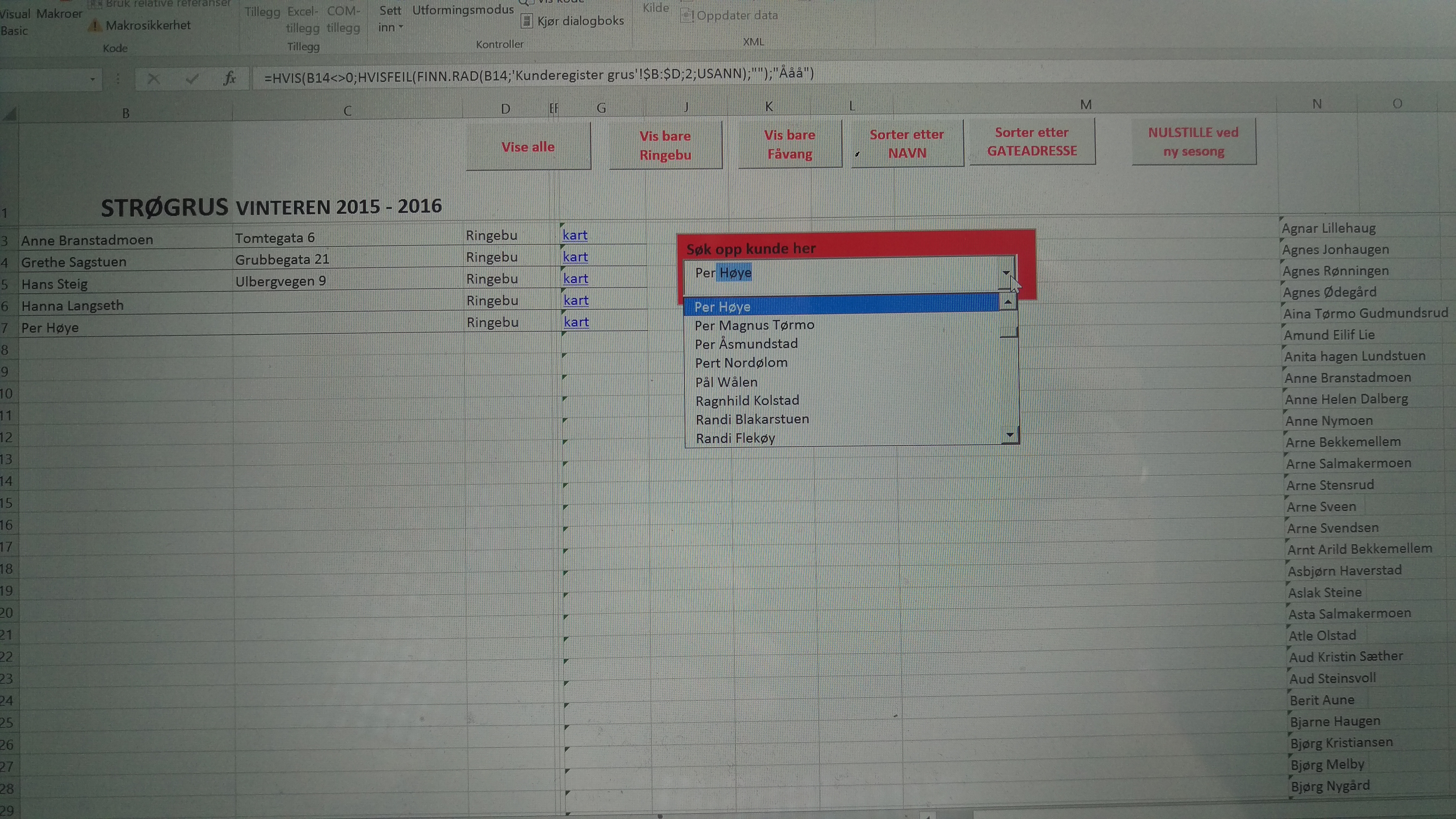Open kart link for Grethe Sagstuen

pyautogui.click(x=576, y=257)
